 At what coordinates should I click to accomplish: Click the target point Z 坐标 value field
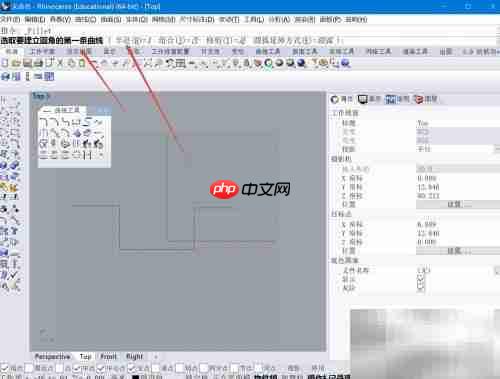click(458, 242)
